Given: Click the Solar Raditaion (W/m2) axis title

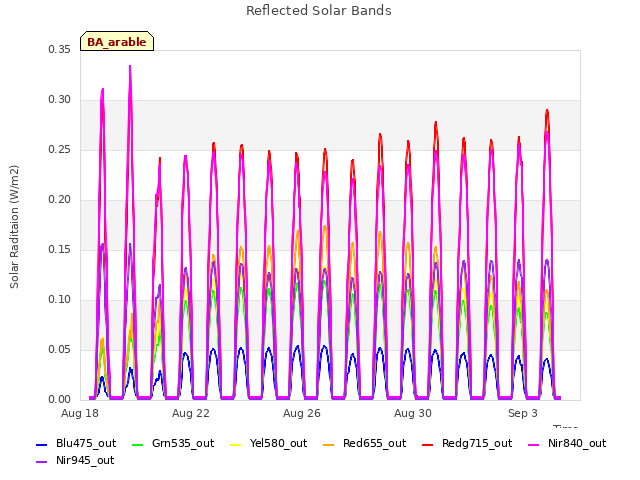Looking at the screenshot, I should (x=14, y=227).
